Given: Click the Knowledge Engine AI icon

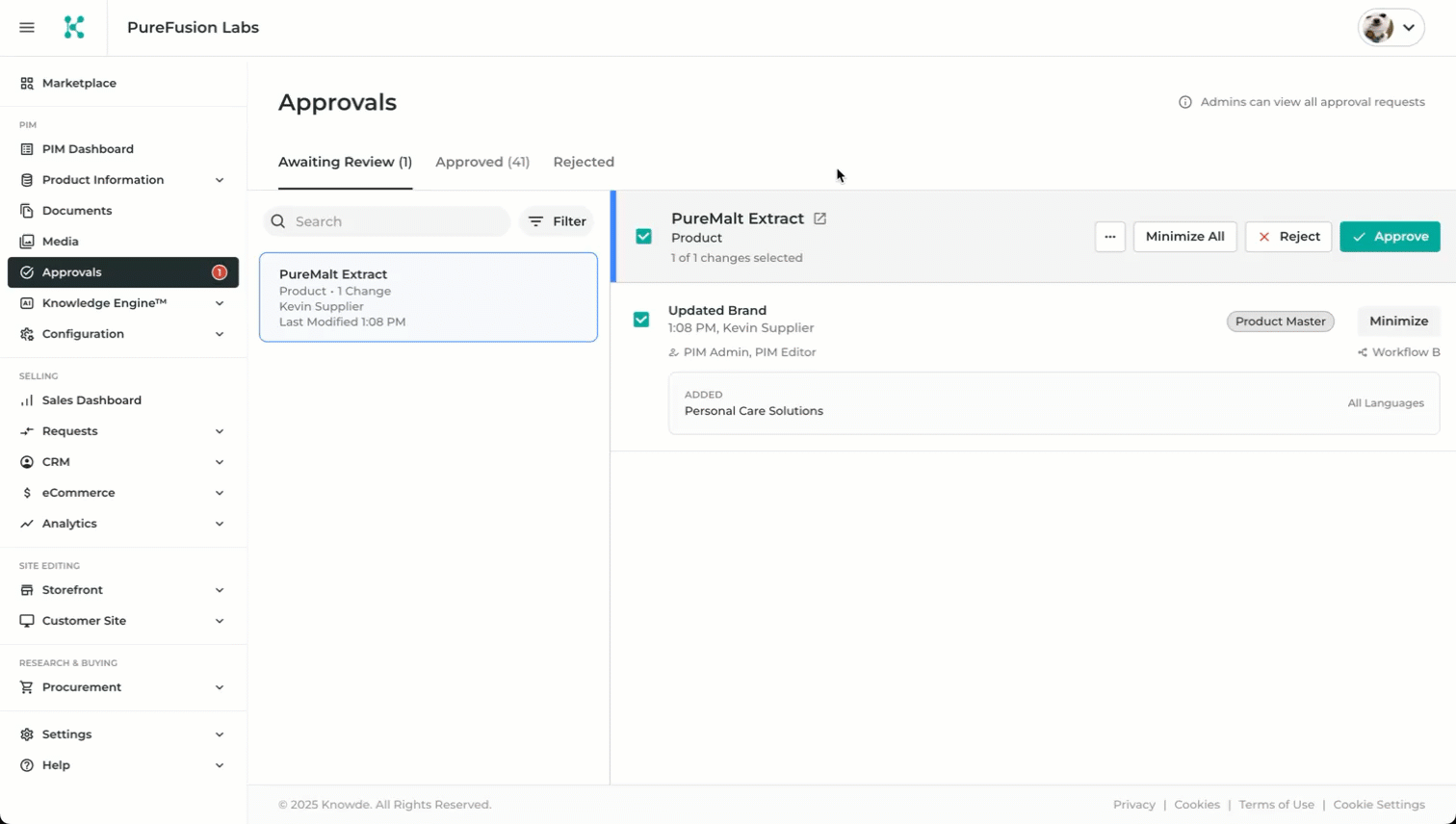Looking at the screenshot, I should coord(27,303).
